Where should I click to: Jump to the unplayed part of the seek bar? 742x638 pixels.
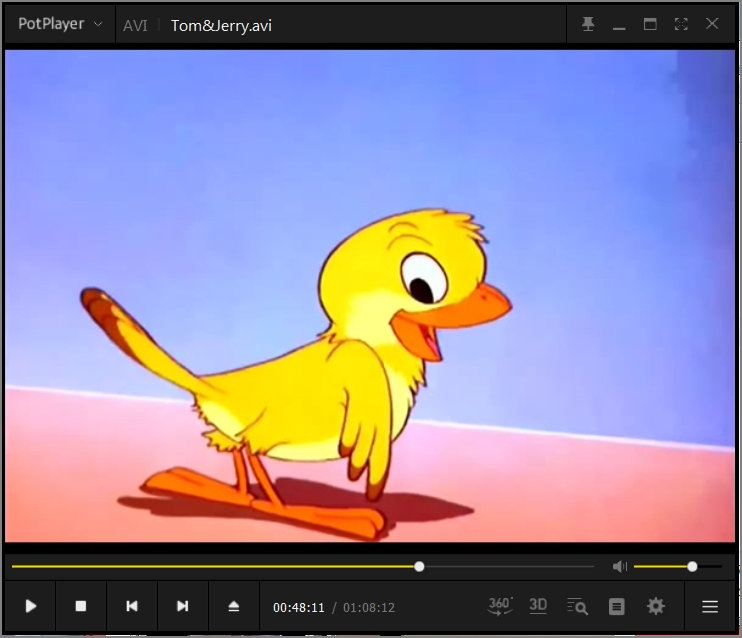[x=509, y=567]
